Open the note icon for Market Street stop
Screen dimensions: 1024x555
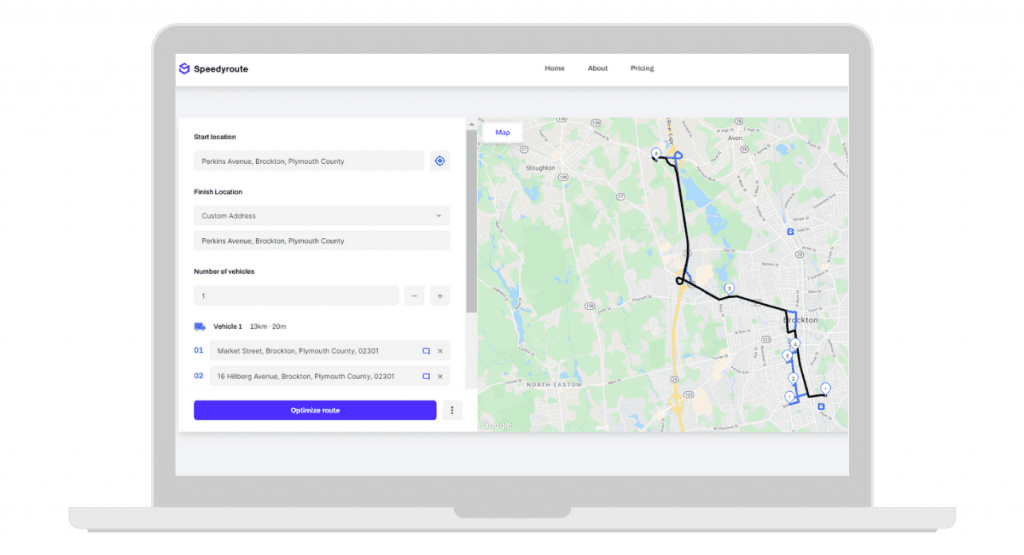426,351
